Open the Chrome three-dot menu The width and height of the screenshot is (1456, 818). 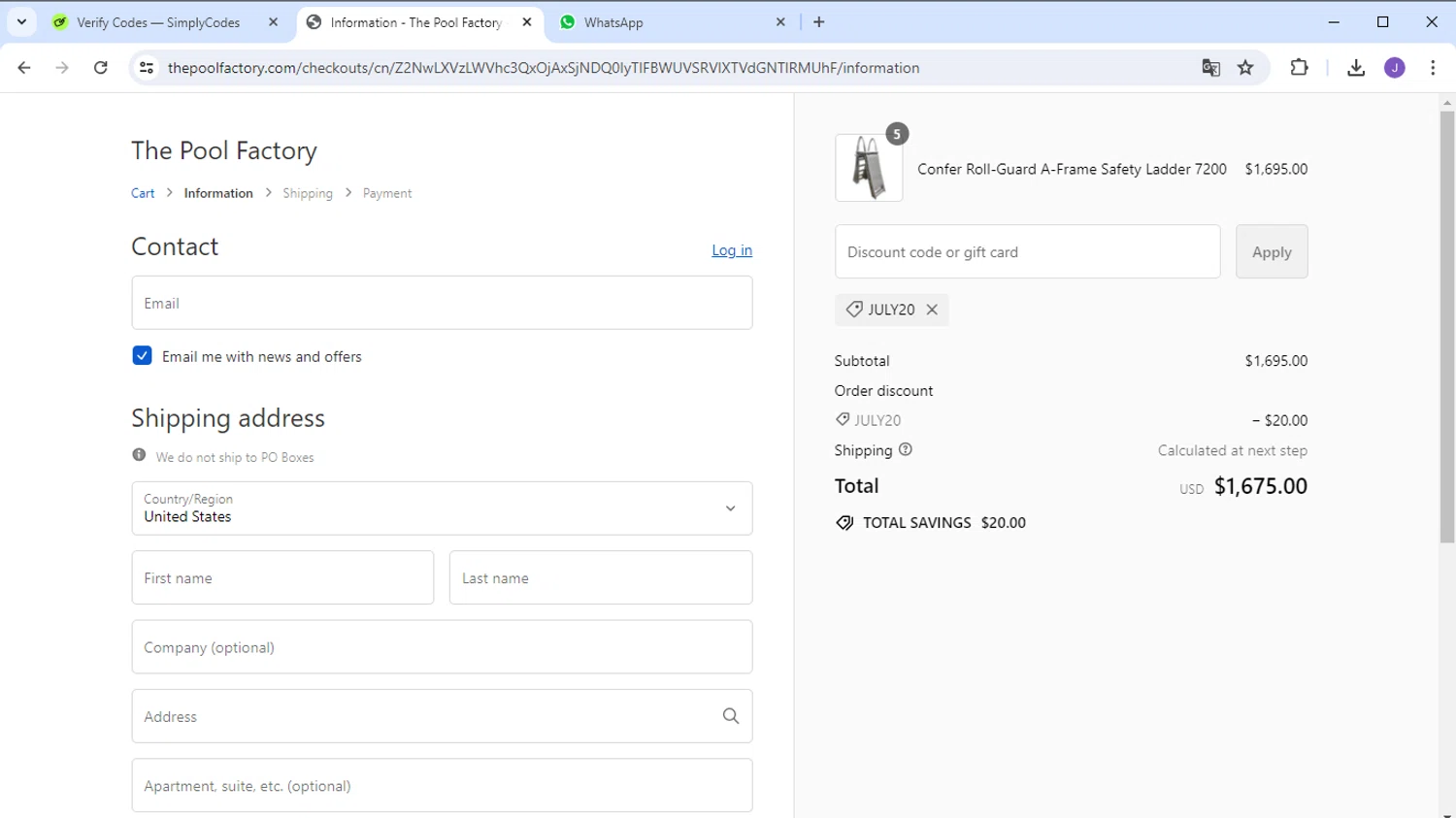pos(1433,68)
